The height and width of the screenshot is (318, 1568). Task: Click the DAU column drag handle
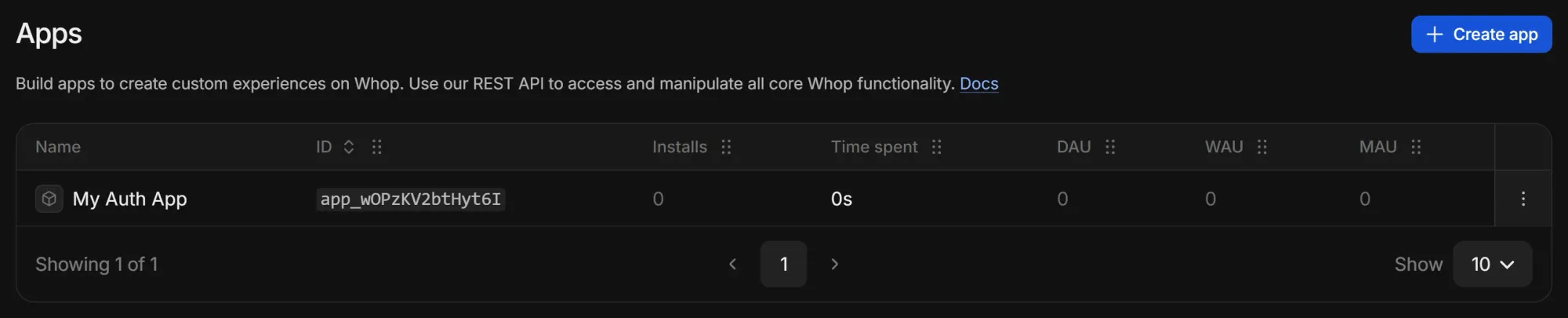pyautogui.click(x=1110, y=147)
